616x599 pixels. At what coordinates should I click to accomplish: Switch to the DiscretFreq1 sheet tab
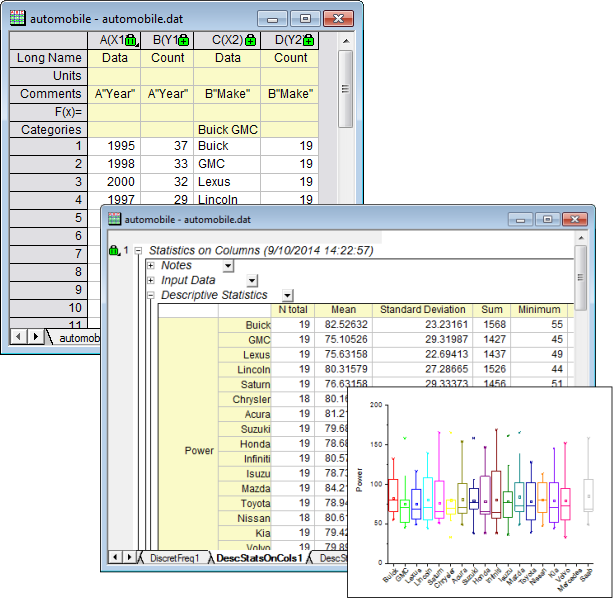tap(175, 557)
